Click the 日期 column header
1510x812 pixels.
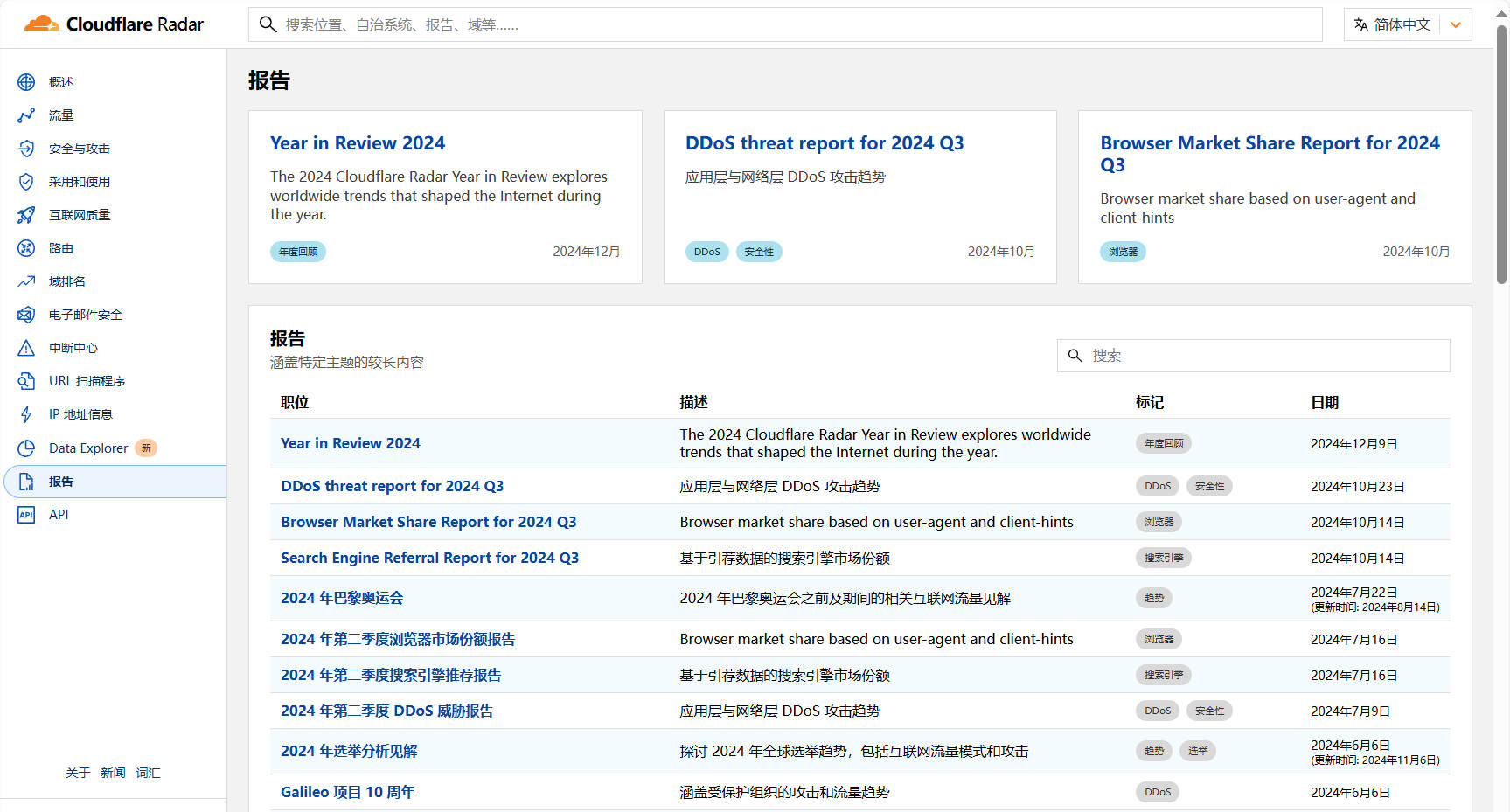1325,402
